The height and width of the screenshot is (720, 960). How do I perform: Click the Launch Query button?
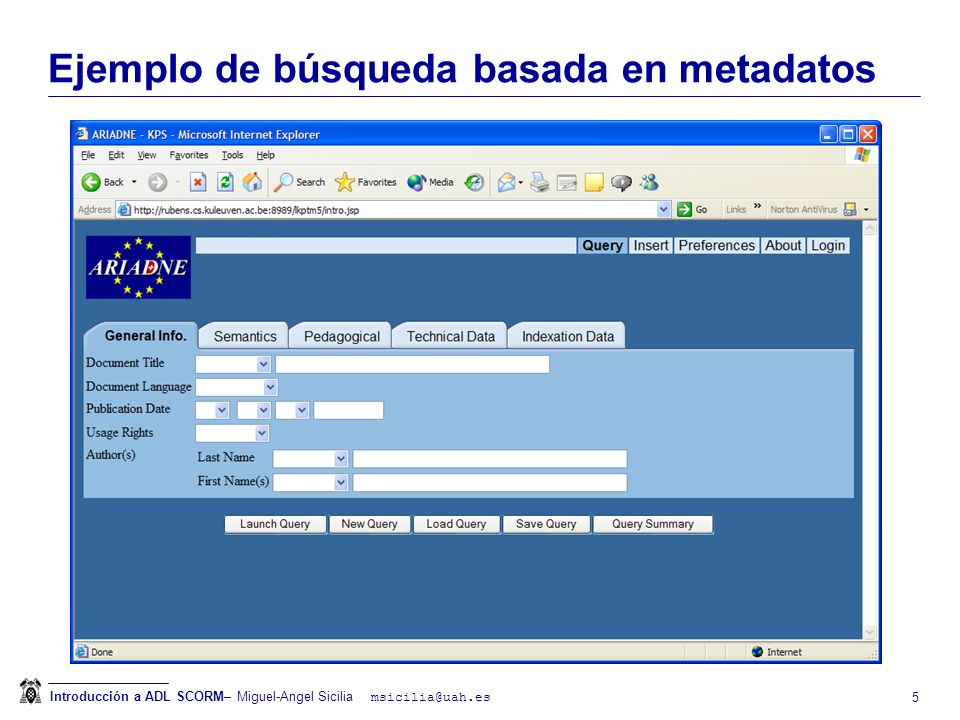pyautogui.click(x=275, y=524)
